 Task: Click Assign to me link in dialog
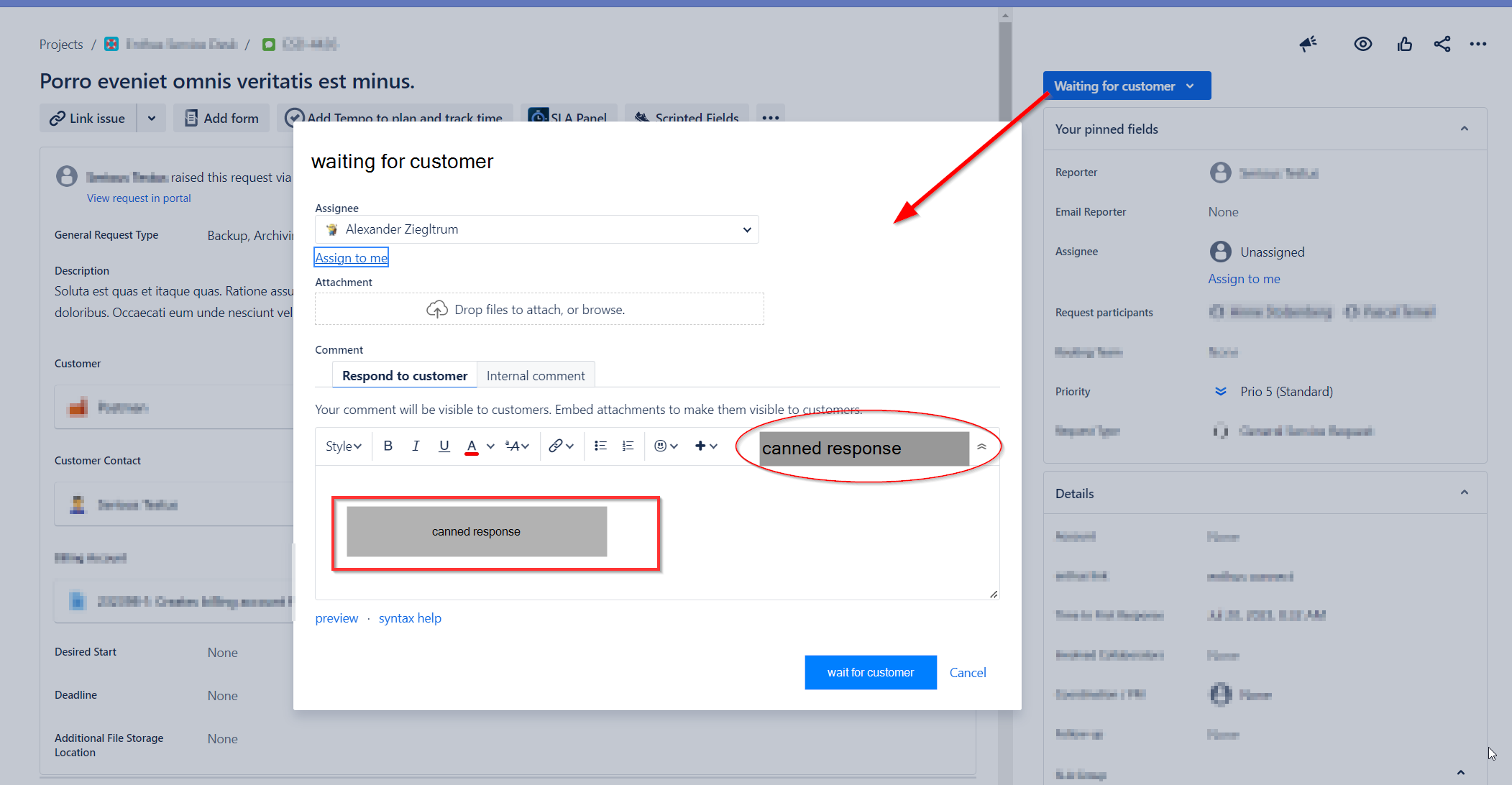tap(351, 257)
